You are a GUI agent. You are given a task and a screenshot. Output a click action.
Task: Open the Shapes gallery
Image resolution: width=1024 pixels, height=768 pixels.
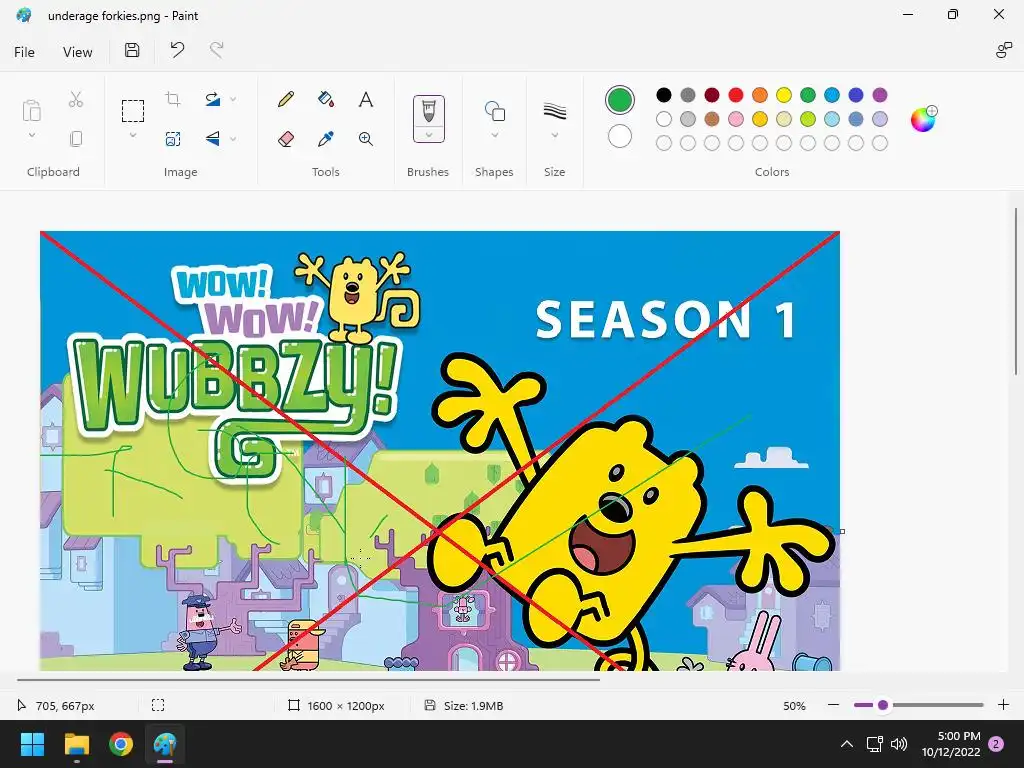click(x=494, y=111)
